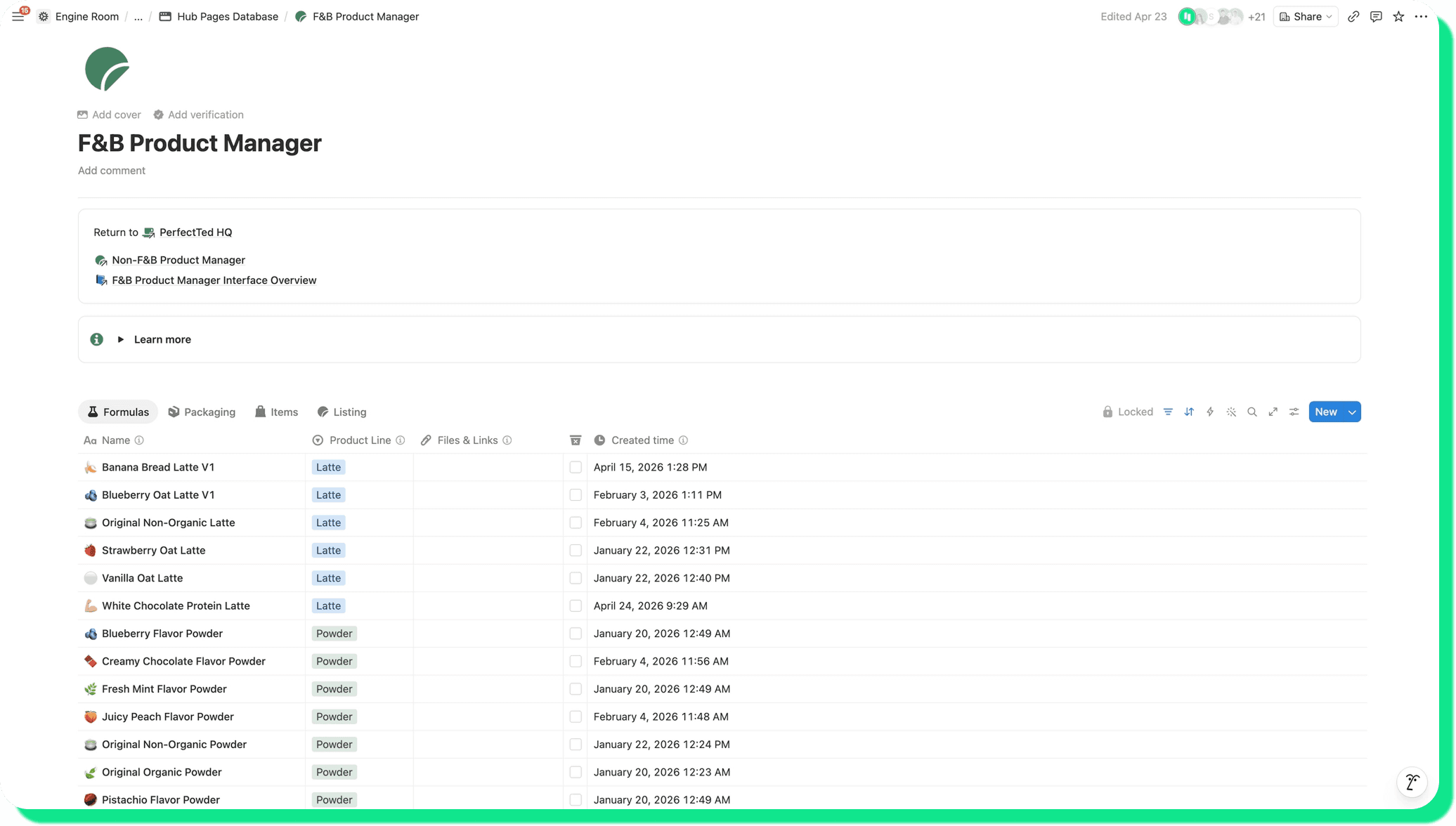Switch to the Listing tab
The image size is (1456, 826).
point(342,412)
